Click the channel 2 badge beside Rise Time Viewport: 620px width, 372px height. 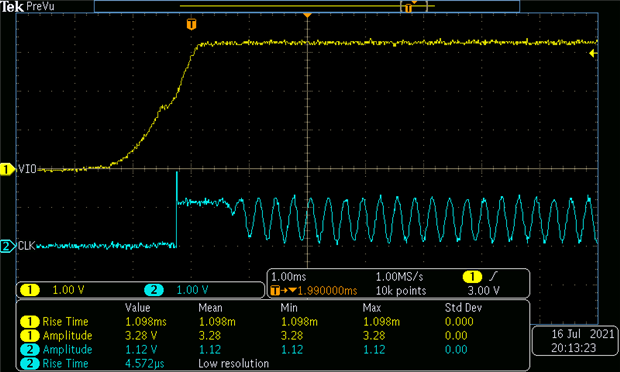(x=30, y=364)
